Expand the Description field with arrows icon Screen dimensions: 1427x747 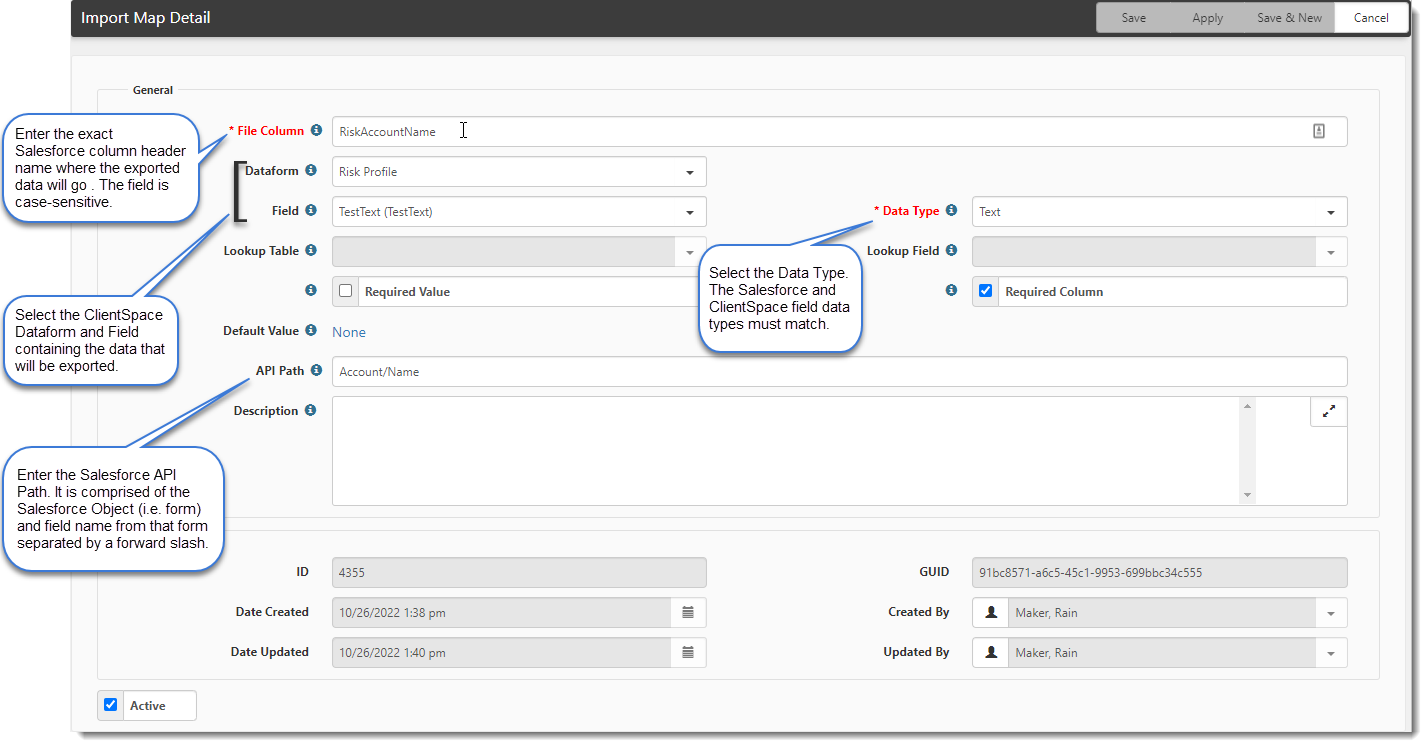tap(1328, 411)
